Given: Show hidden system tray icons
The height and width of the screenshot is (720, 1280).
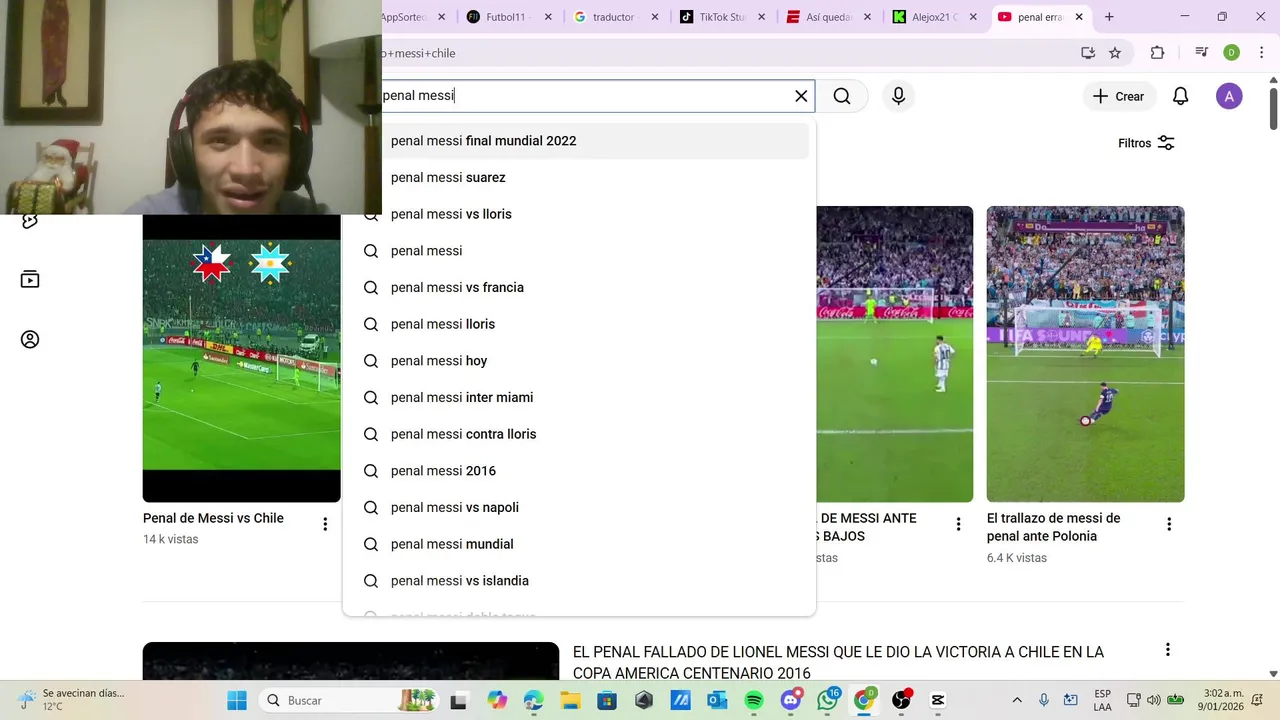Looking at the screenshot, I should [x=1017, y=700].
